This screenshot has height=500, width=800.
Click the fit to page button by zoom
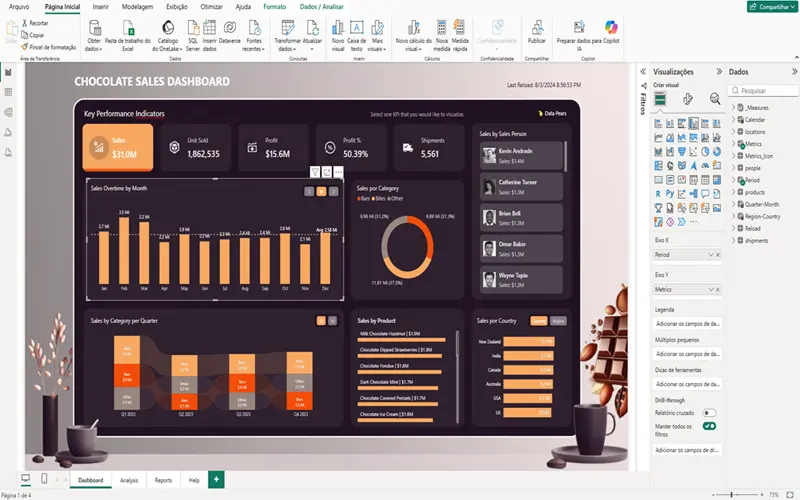coord(790,495)
